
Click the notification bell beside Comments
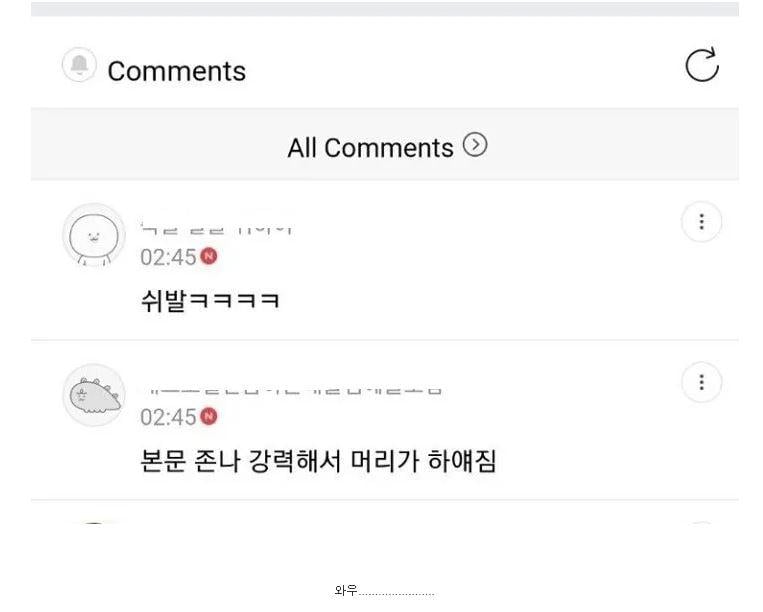coord(79,66)
